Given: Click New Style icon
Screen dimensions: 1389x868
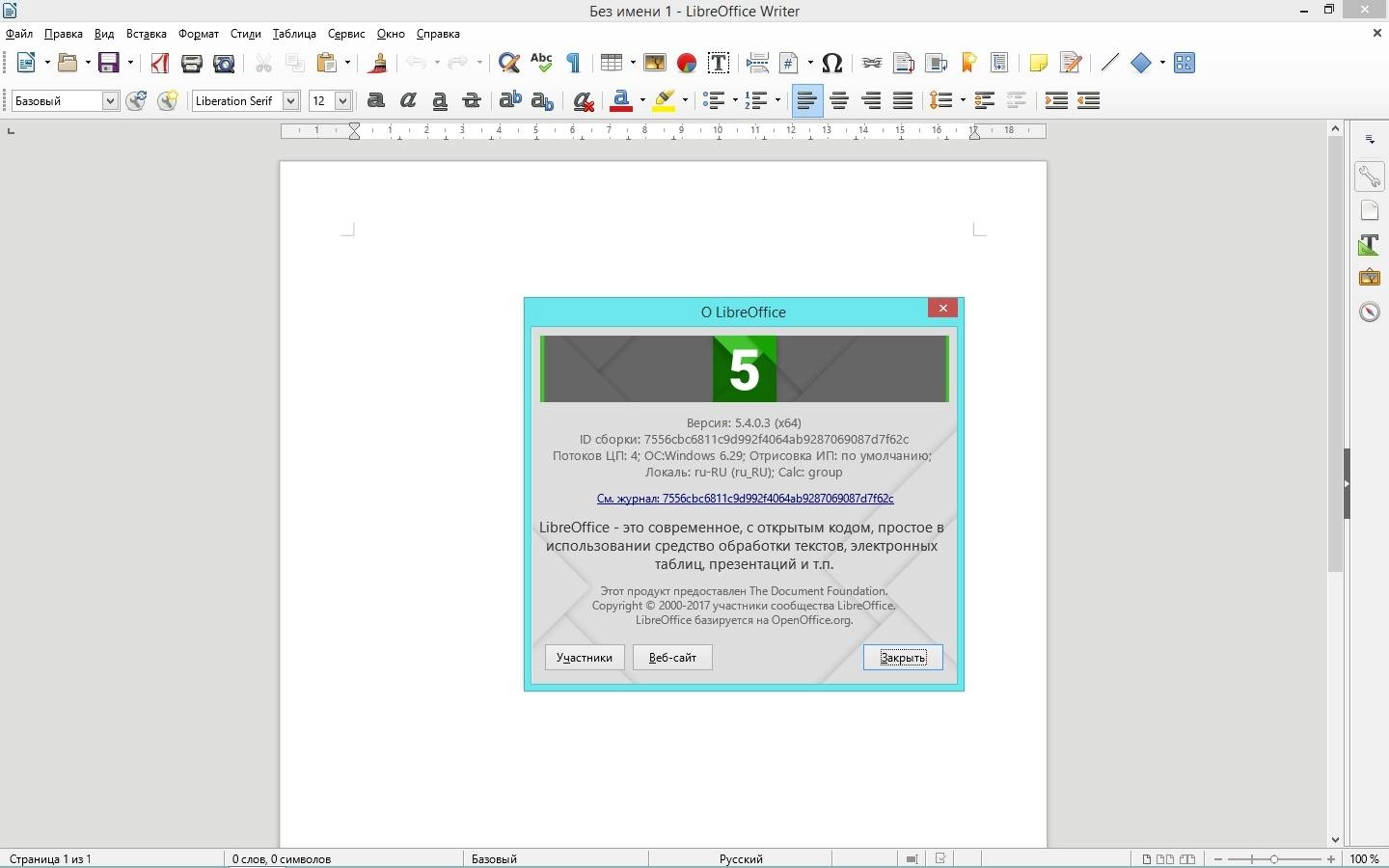Looking at the screenshot, I should point(168,100).
